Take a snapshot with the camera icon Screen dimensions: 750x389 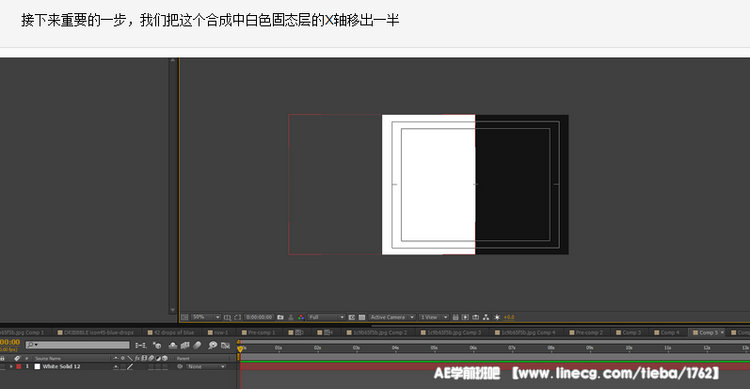280,317
